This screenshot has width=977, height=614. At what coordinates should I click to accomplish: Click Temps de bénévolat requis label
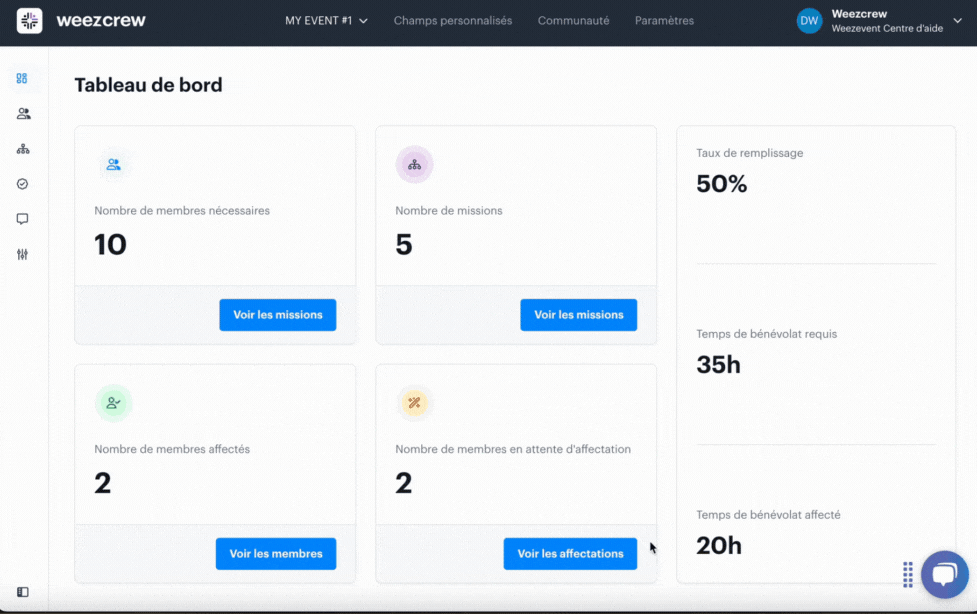point(766,334)
